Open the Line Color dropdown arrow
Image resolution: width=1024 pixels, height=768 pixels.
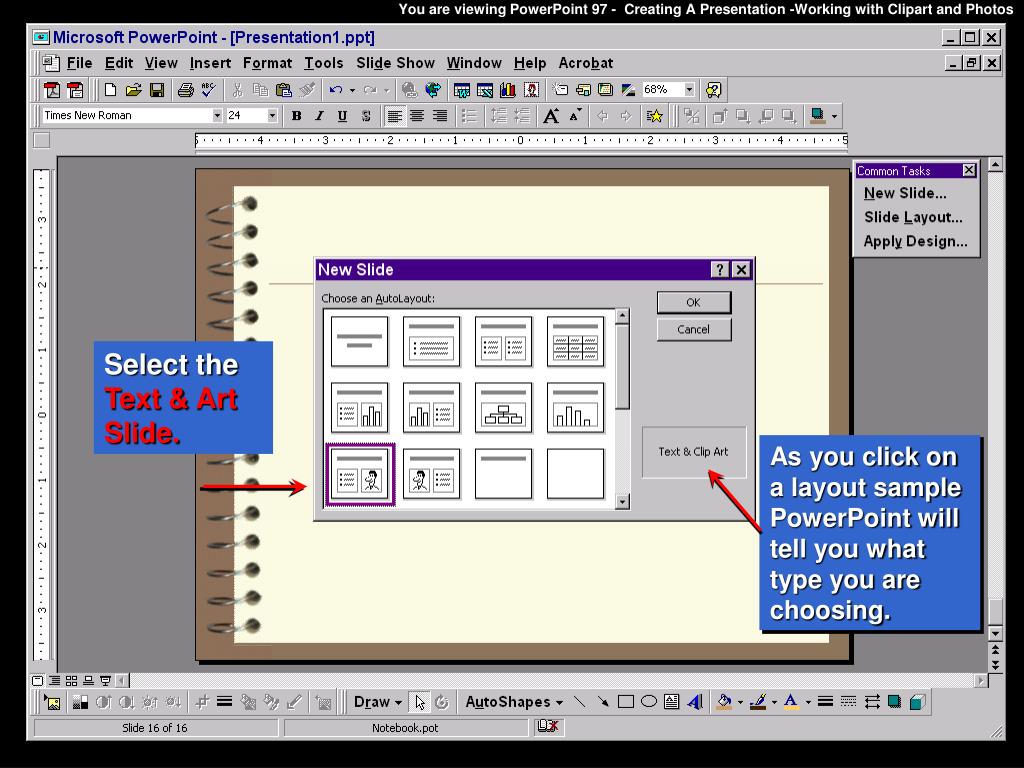coord(774,703)
